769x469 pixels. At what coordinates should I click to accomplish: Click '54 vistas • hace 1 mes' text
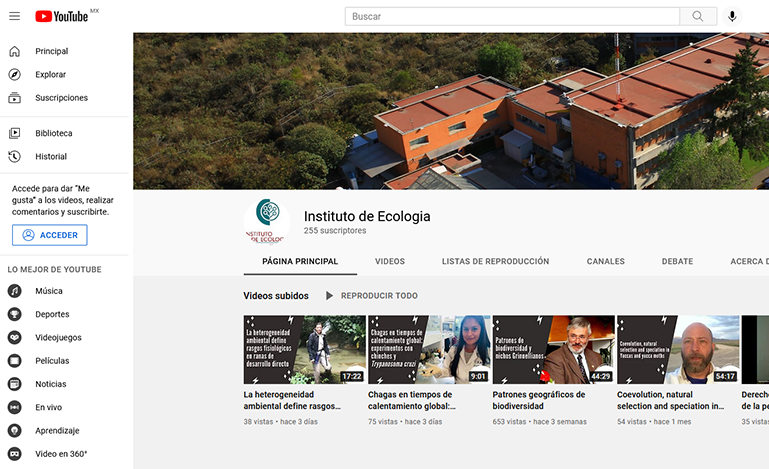(654, 421)
